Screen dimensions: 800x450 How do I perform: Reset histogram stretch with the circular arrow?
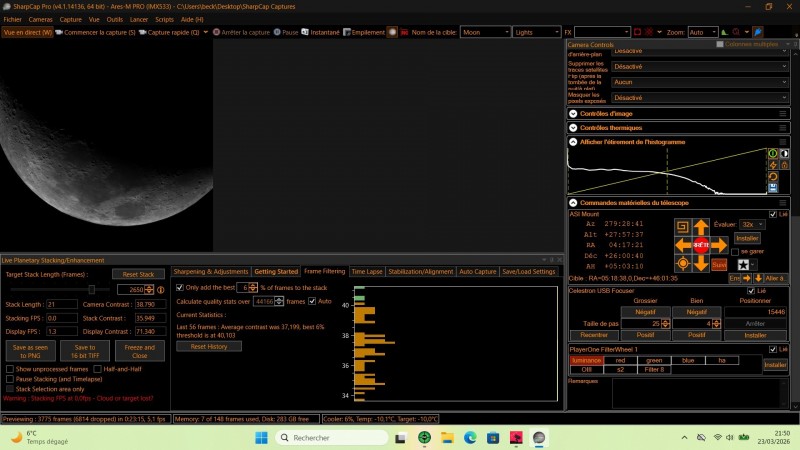point(773,177)
